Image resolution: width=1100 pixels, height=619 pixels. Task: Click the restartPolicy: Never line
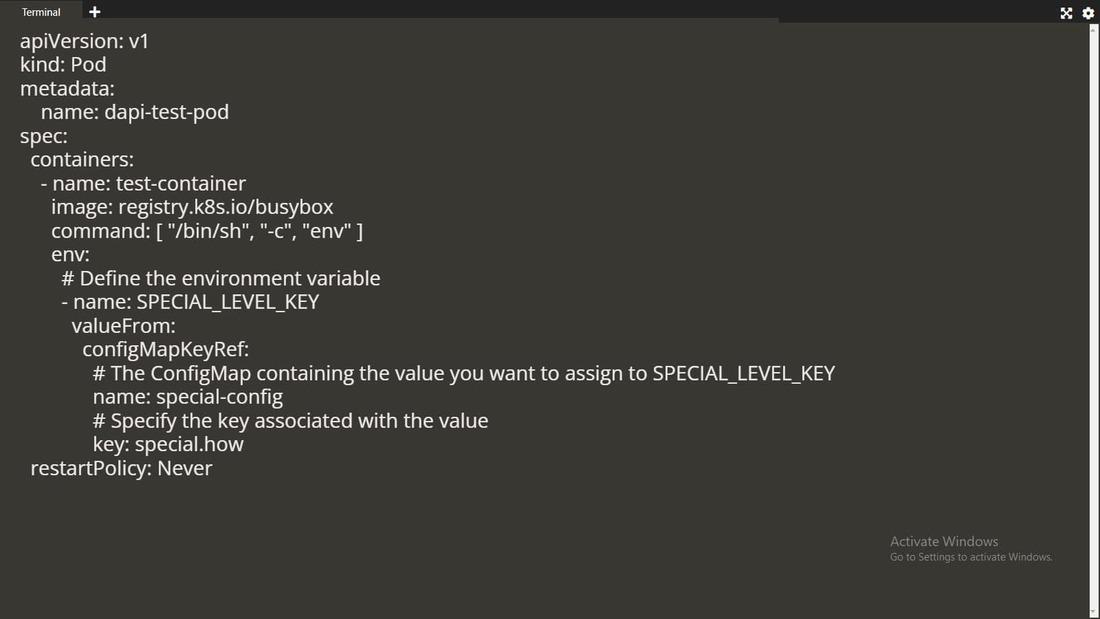coord(121,468)
